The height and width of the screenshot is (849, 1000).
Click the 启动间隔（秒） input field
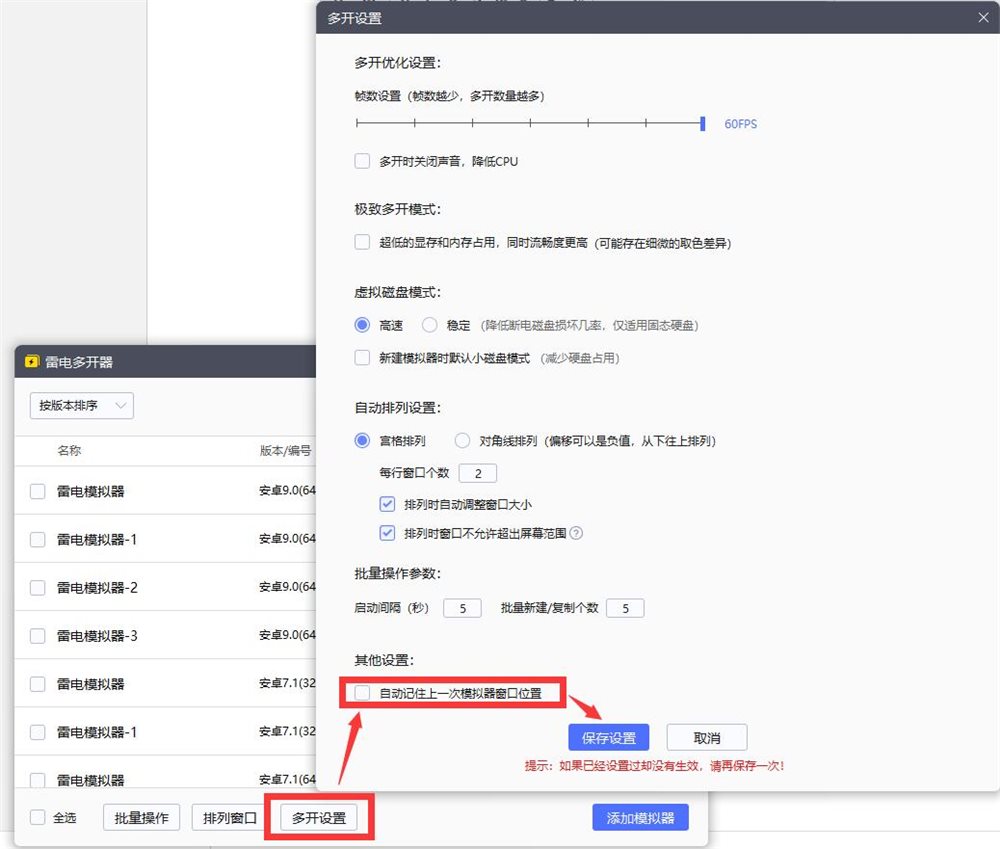(x=462, y=608)
